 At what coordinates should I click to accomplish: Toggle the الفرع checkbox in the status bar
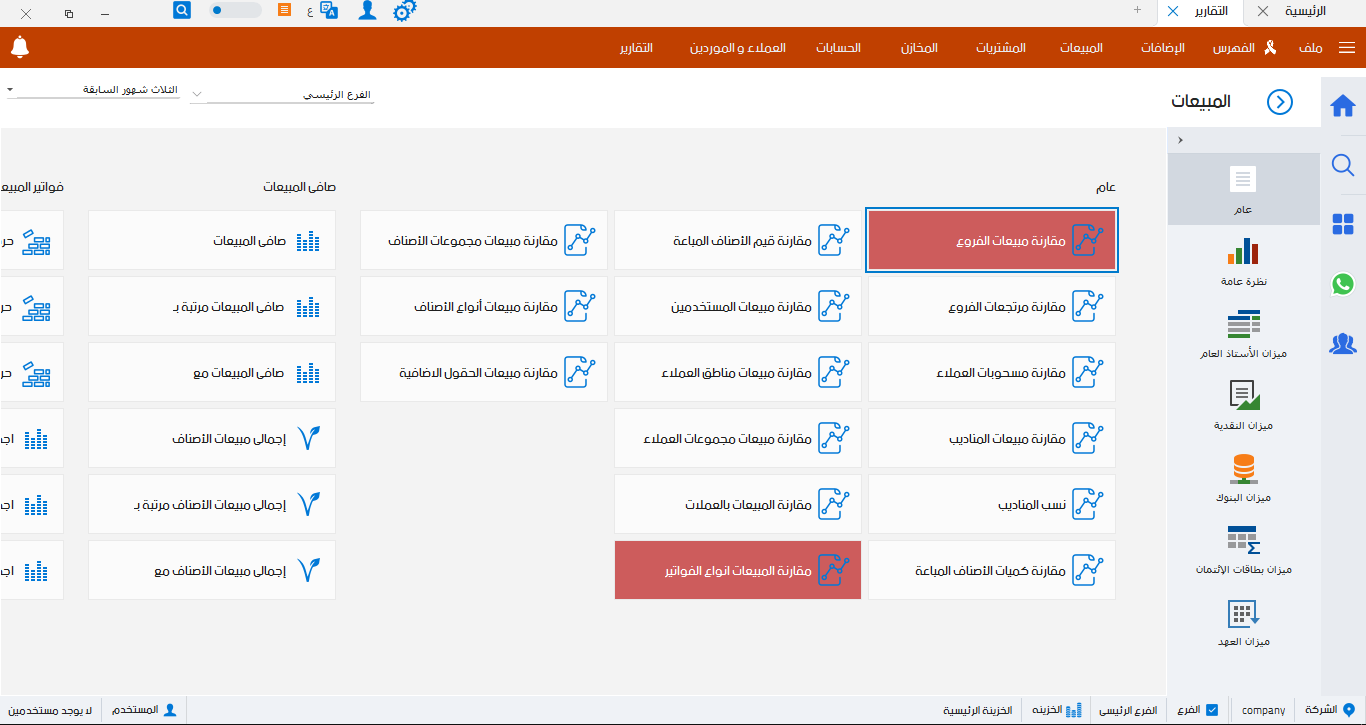pyautogui.click(x=1211, y=709)
